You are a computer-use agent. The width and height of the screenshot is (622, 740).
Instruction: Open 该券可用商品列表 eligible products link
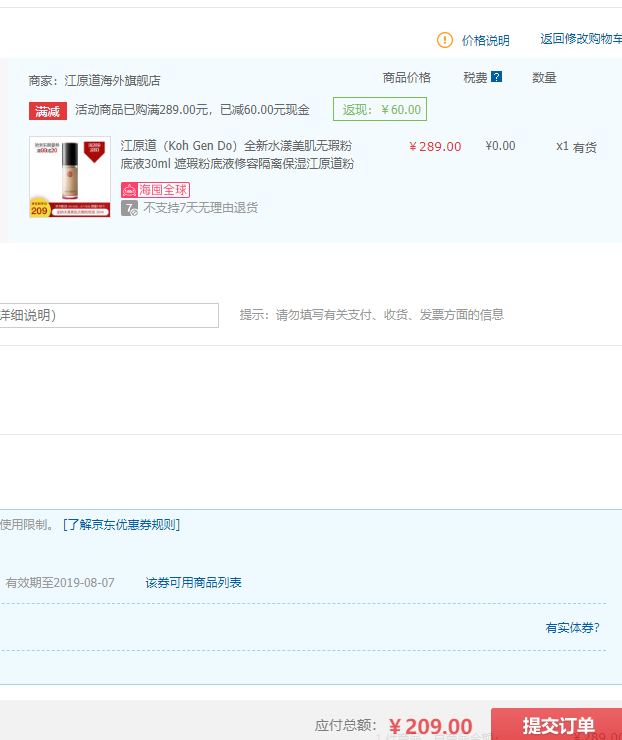(193, 583)
